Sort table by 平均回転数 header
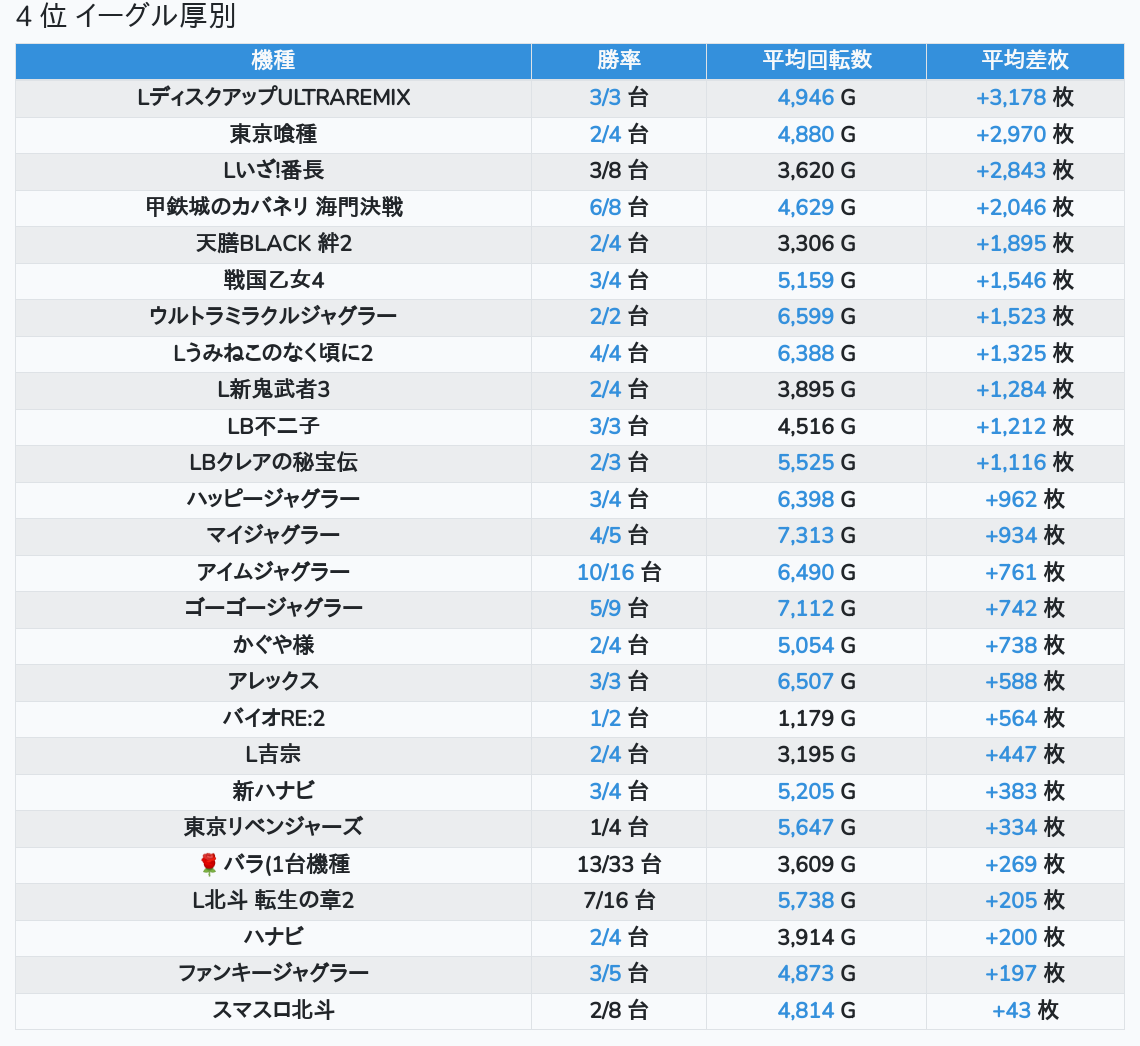This screenshot has height=1046, width=1140. click(816, 60)
